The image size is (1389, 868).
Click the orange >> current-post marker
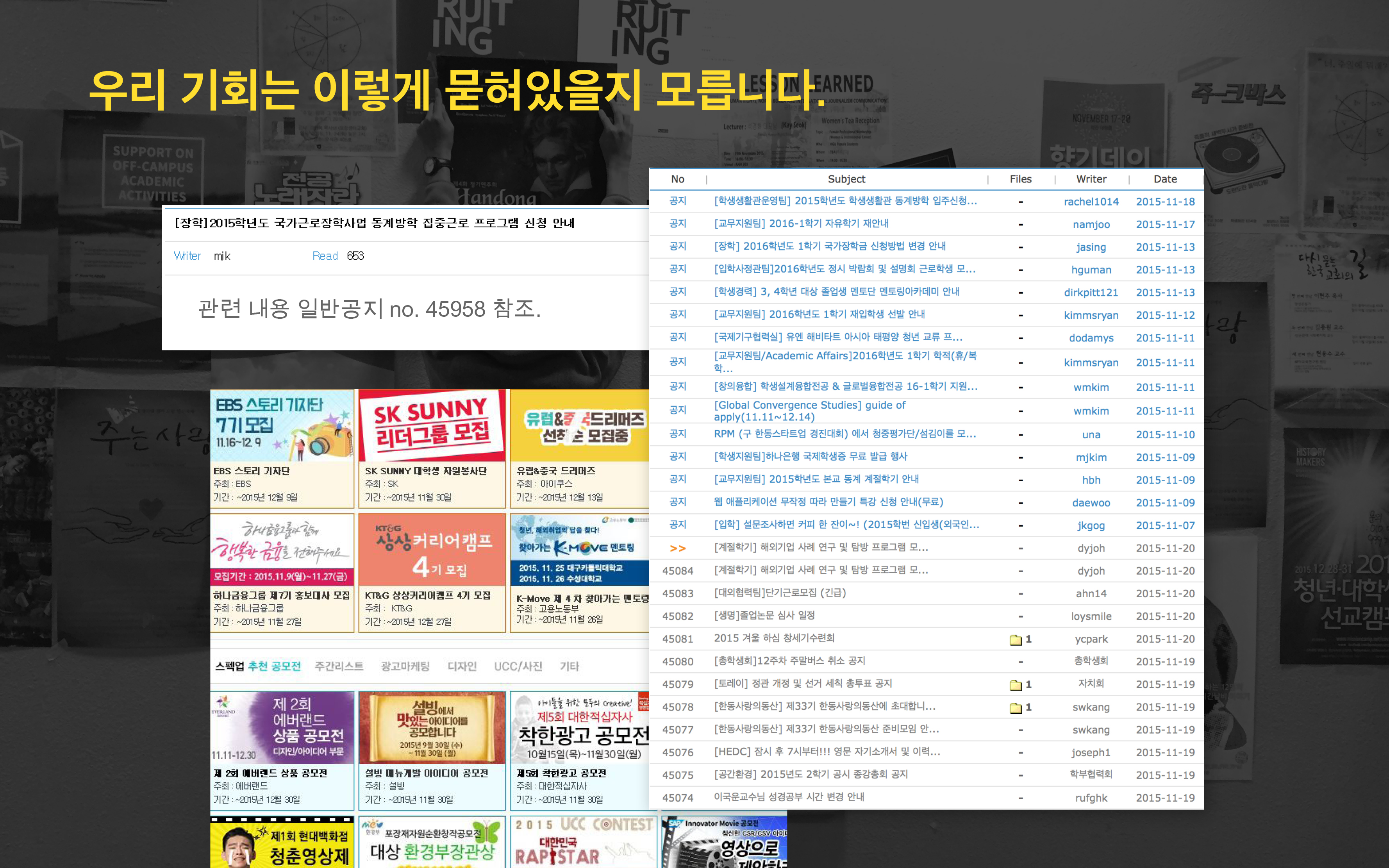[678, 548]
